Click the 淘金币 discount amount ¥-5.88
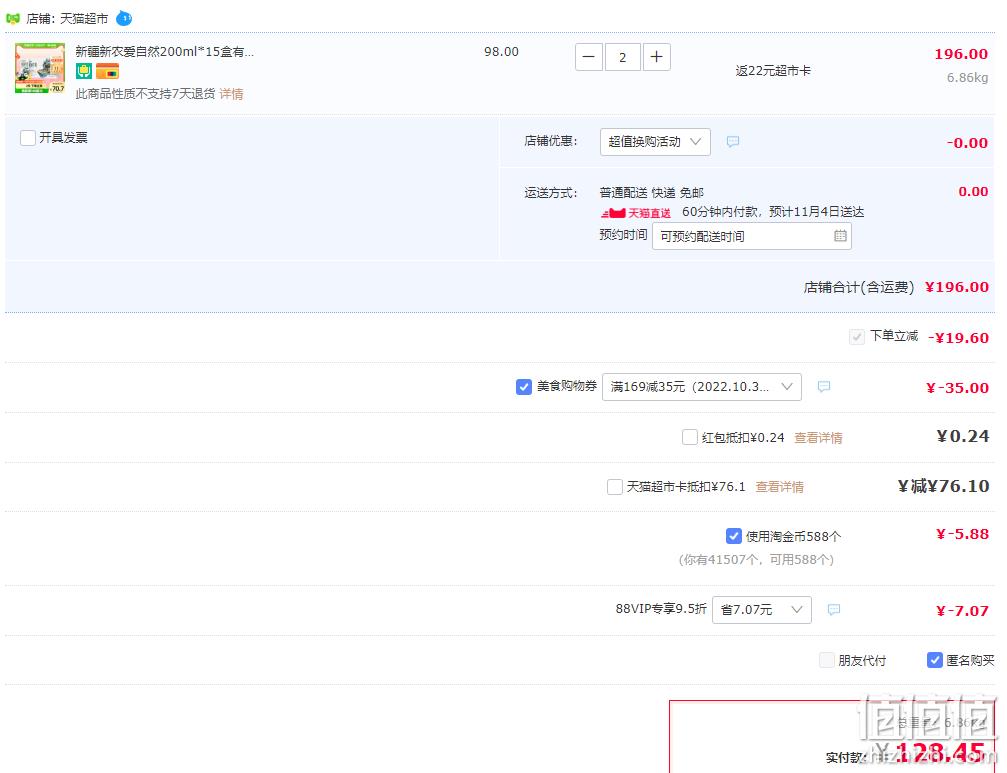 point(963,534)
